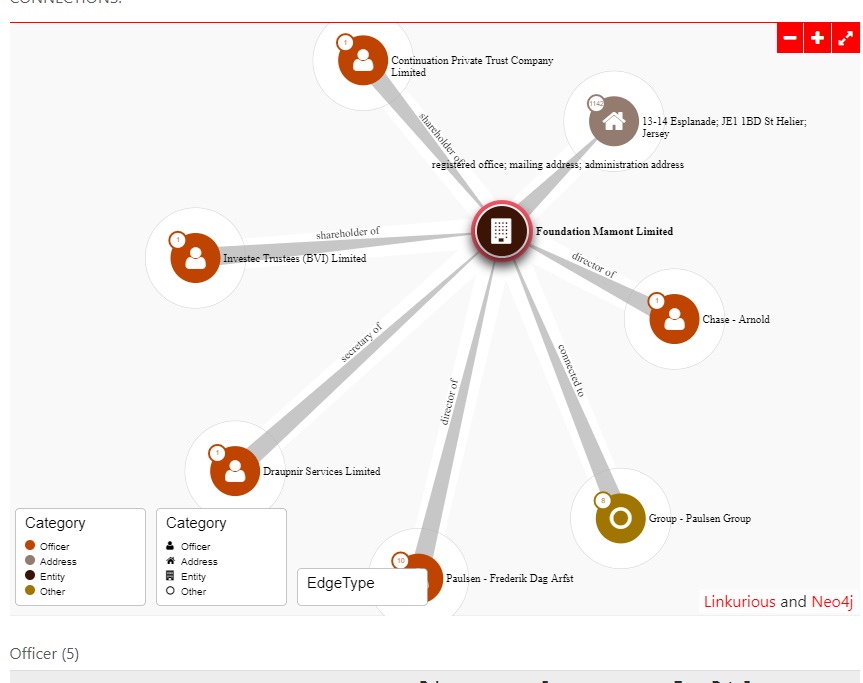863x683 pixels.
Task: Select Draupnir Services Limited officer node
Action: [235, 471]
